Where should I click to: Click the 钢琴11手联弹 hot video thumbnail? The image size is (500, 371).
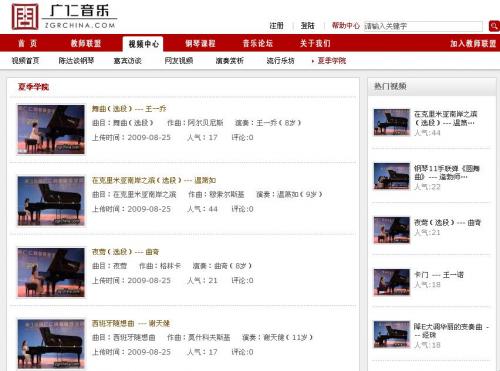pos(392,176)
